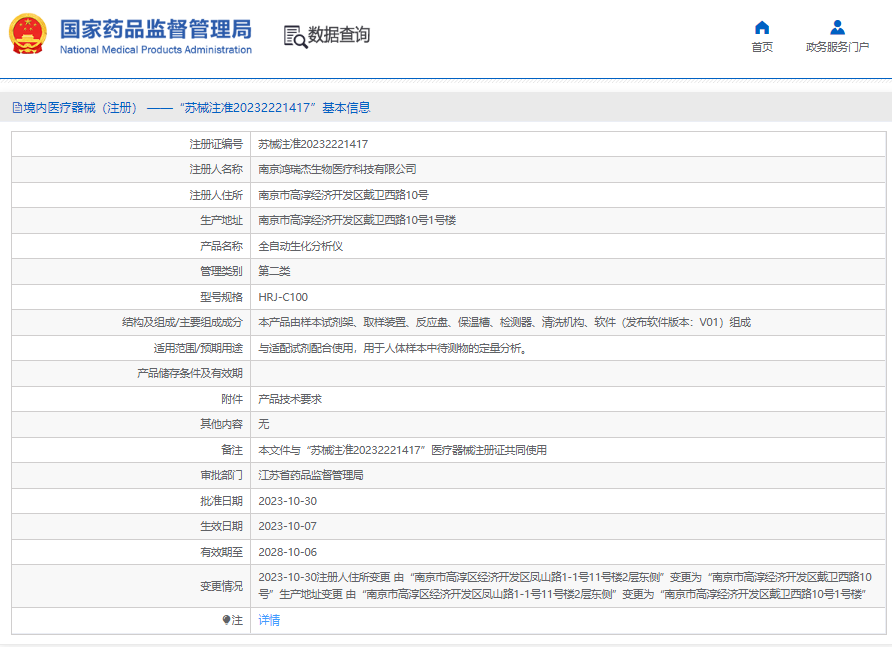Click the expiry date 2028-10-06

coord(287,552)
